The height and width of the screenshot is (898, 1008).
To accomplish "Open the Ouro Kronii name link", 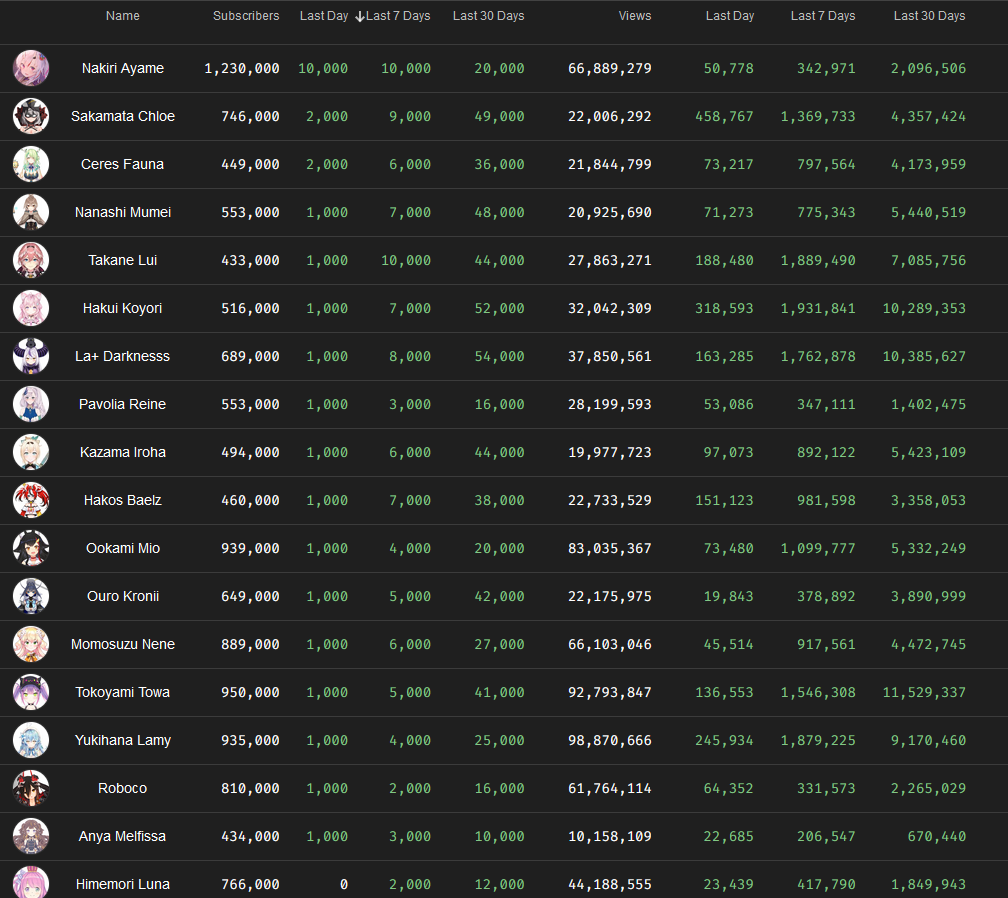I will coord(123,596).
